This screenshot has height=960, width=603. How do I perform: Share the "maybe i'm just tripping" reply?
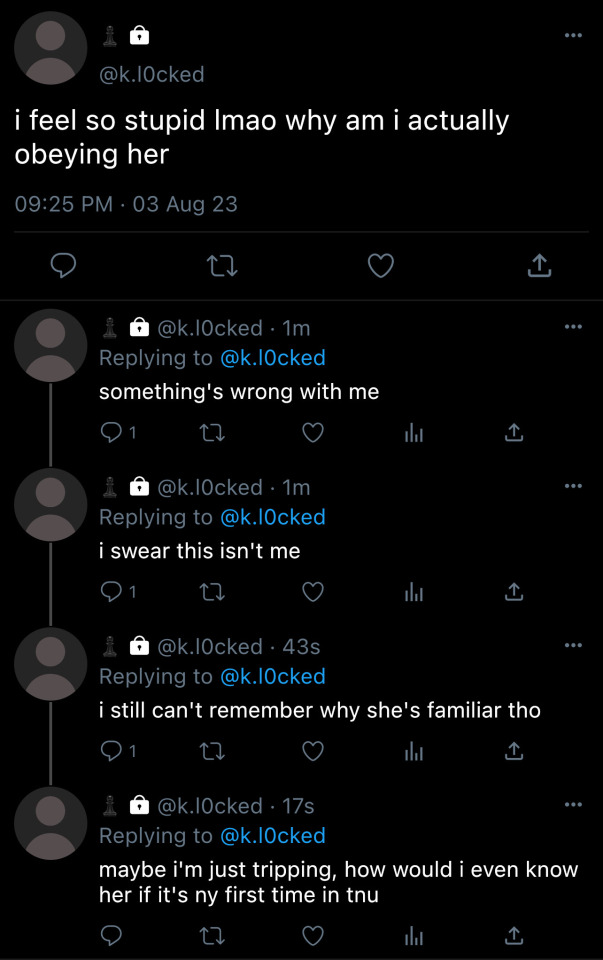pyautogui.click(x=513, y=936)
